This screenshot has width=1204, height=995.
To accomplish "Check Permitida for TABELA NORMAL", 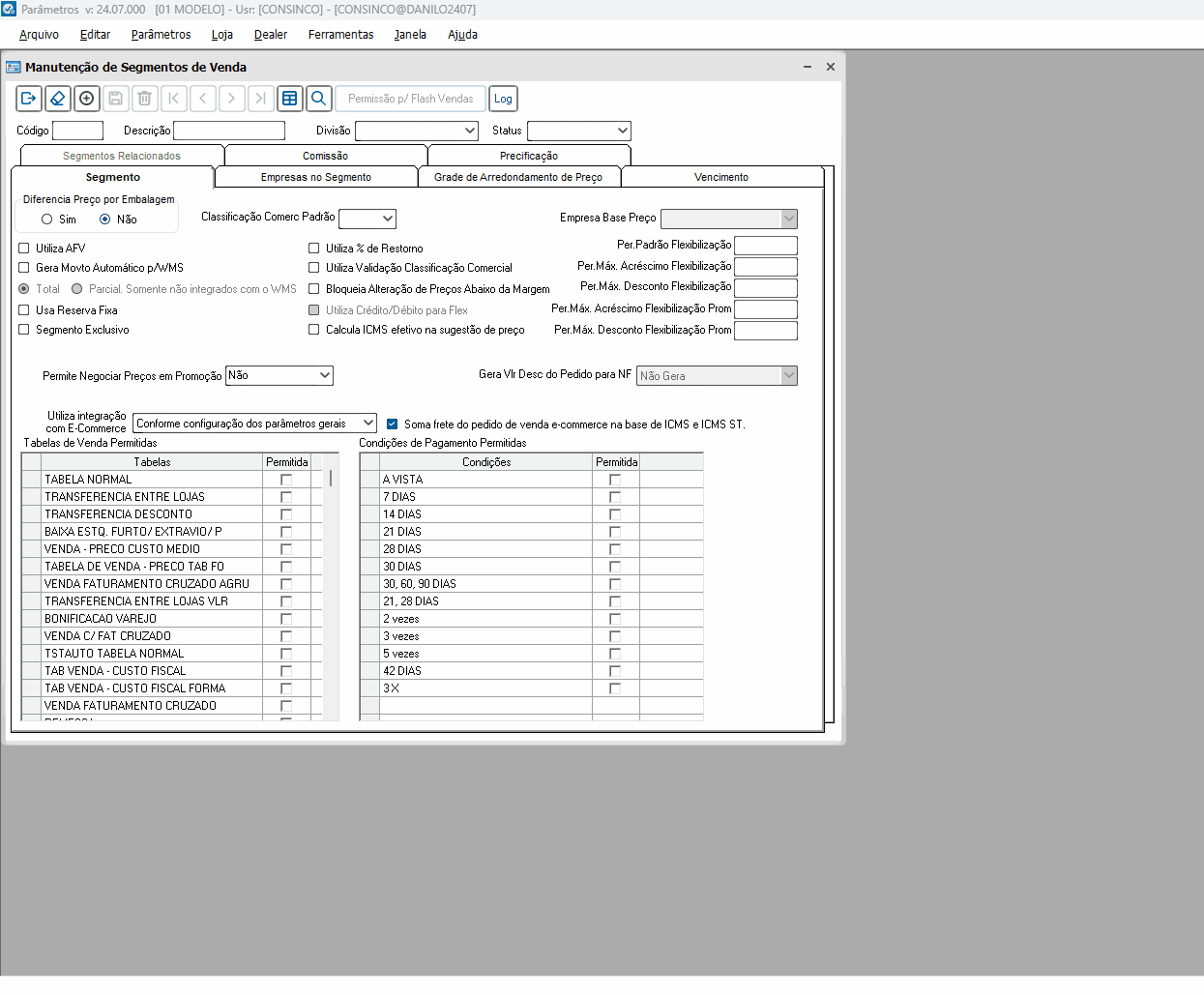I will pyautogui.click(x=286, y=480).
